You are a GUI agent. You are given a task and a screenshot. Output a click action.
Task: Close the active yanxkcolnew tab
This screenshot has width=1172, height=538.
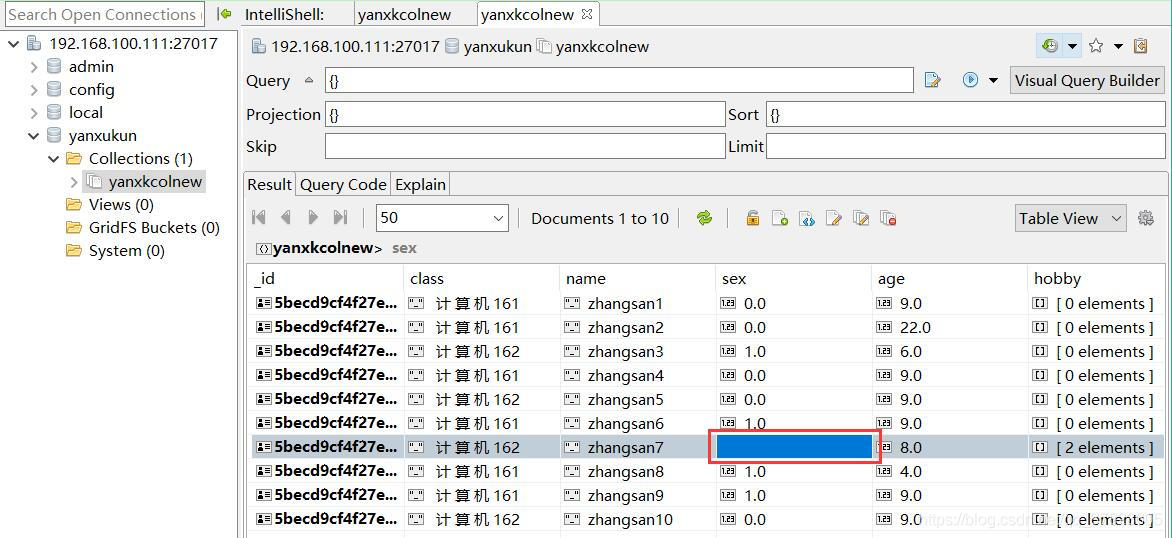click(587, 14)
